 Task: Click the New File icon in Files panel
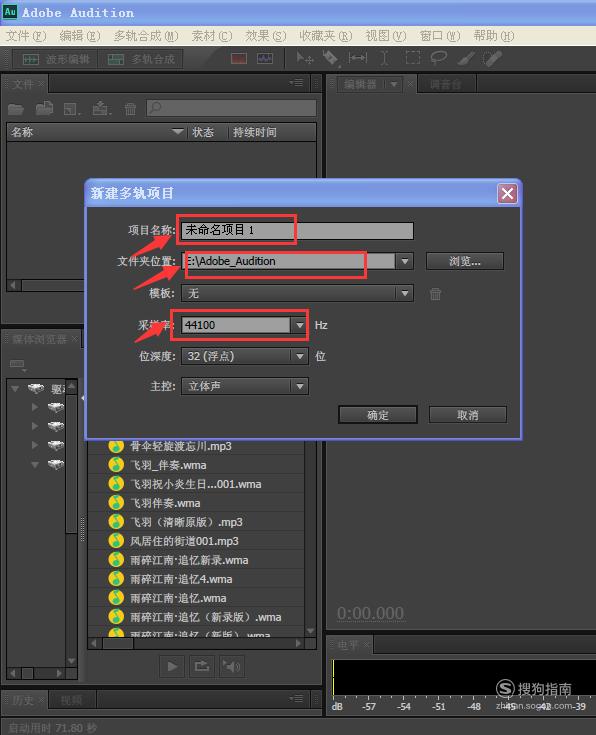point(72,109)
